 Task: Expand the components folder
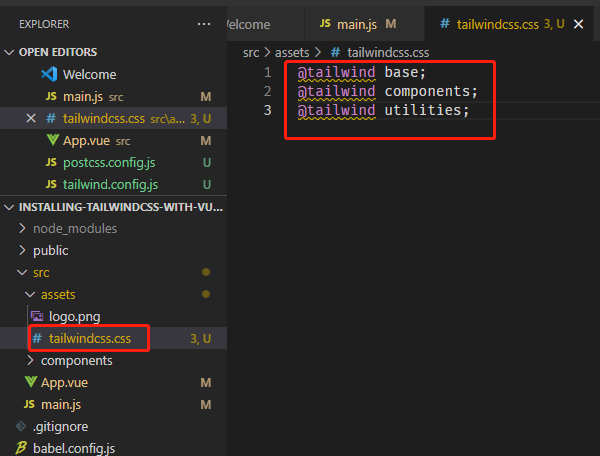click(x=30, y=360)
